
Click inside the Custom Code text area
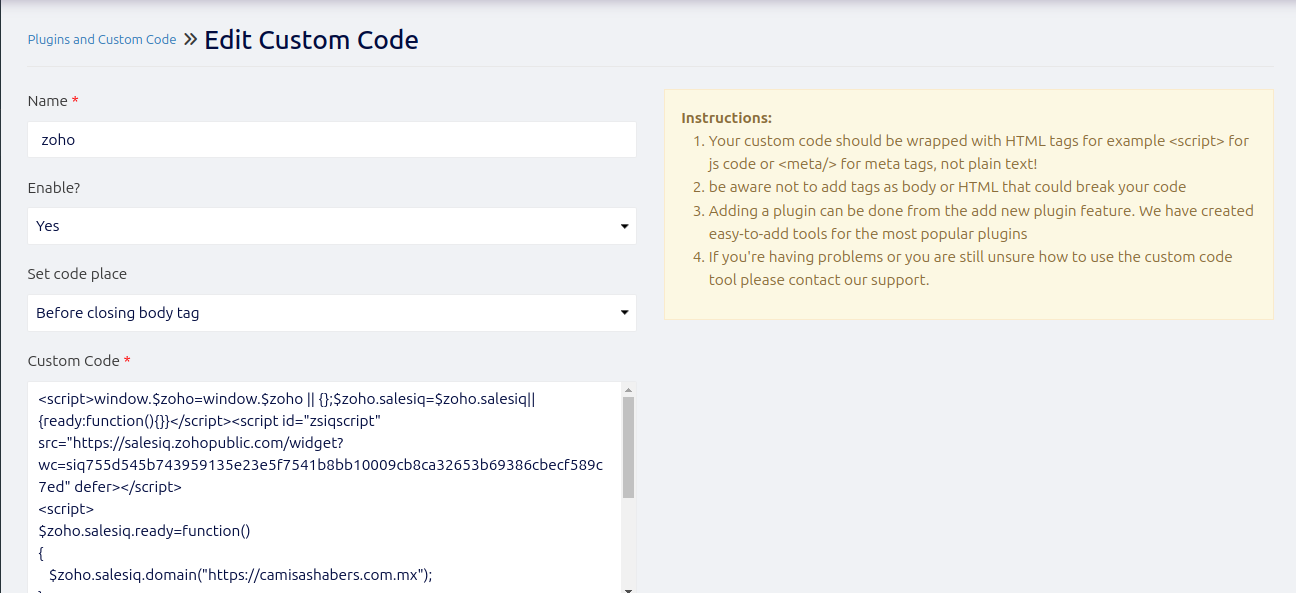324,487
